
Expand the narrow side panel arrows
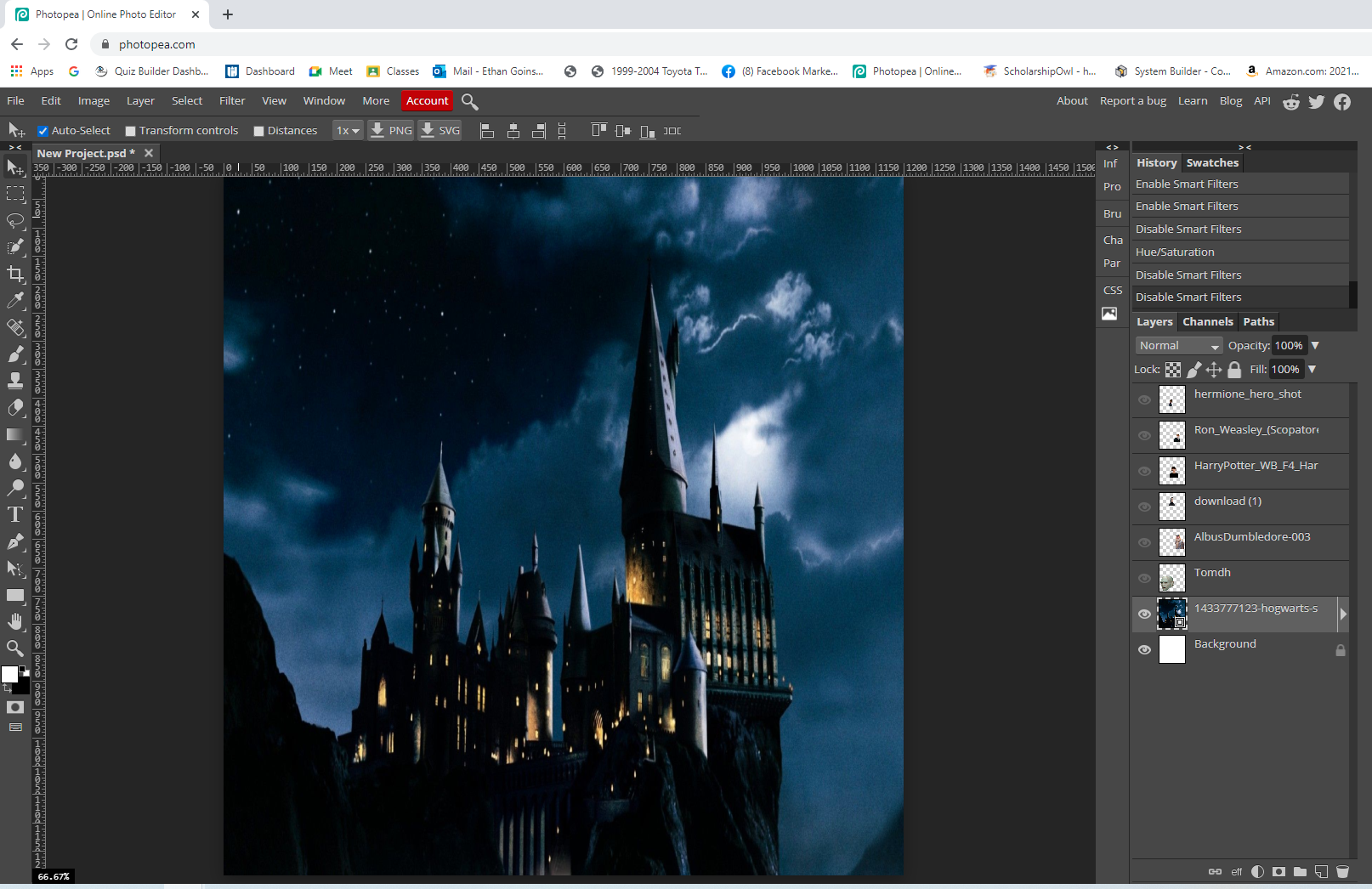(1112, 147)
